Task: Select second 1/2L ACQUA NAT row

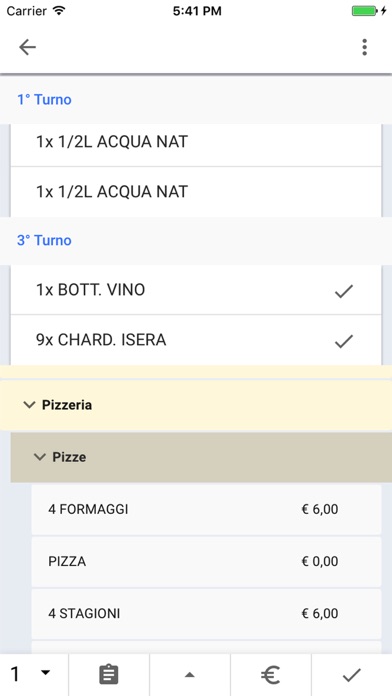Action: [x=196, y=192]
